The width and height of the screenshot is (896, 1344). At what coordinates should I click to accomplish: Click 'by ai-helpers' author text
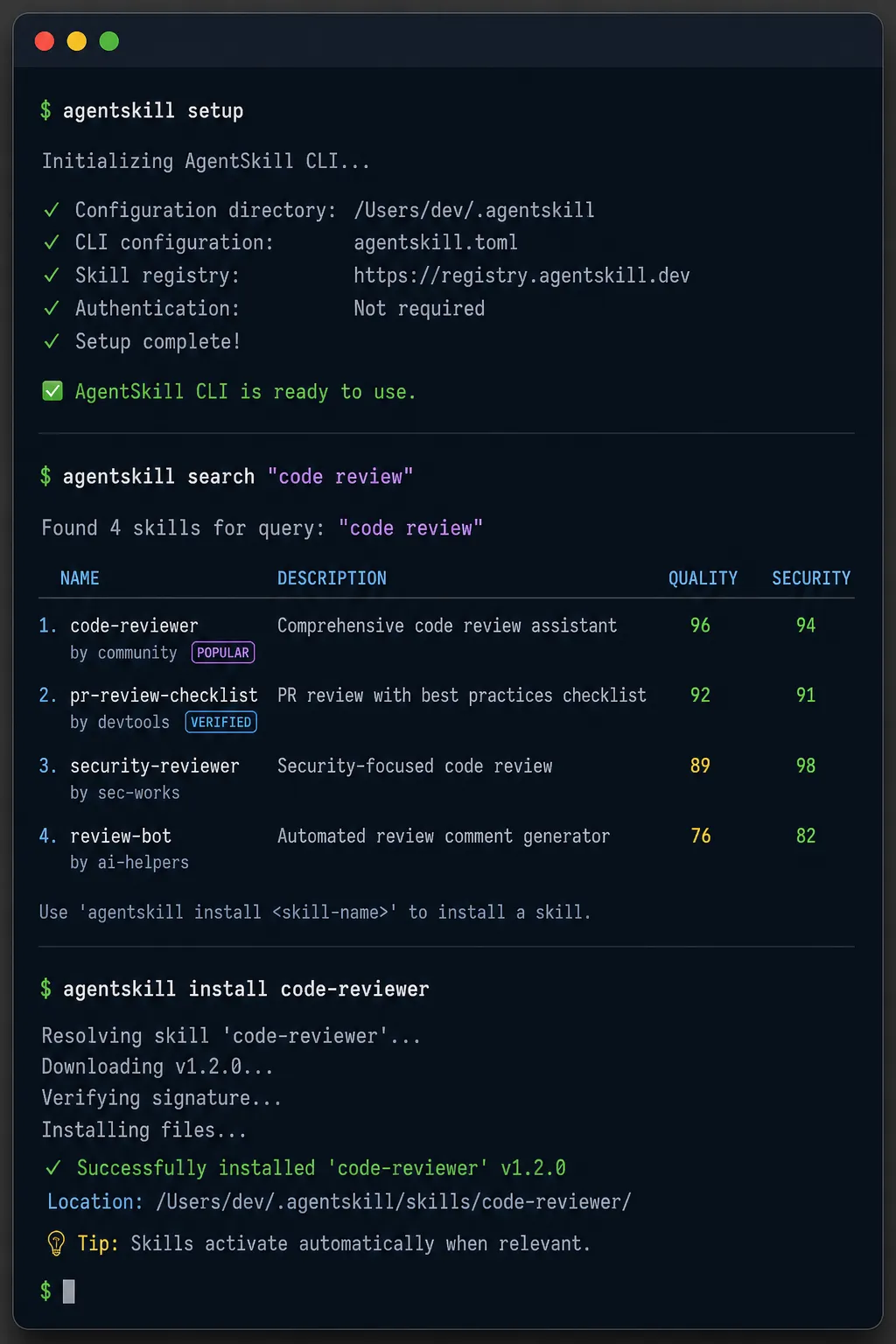pyautogui.click(x=129, y=863)
